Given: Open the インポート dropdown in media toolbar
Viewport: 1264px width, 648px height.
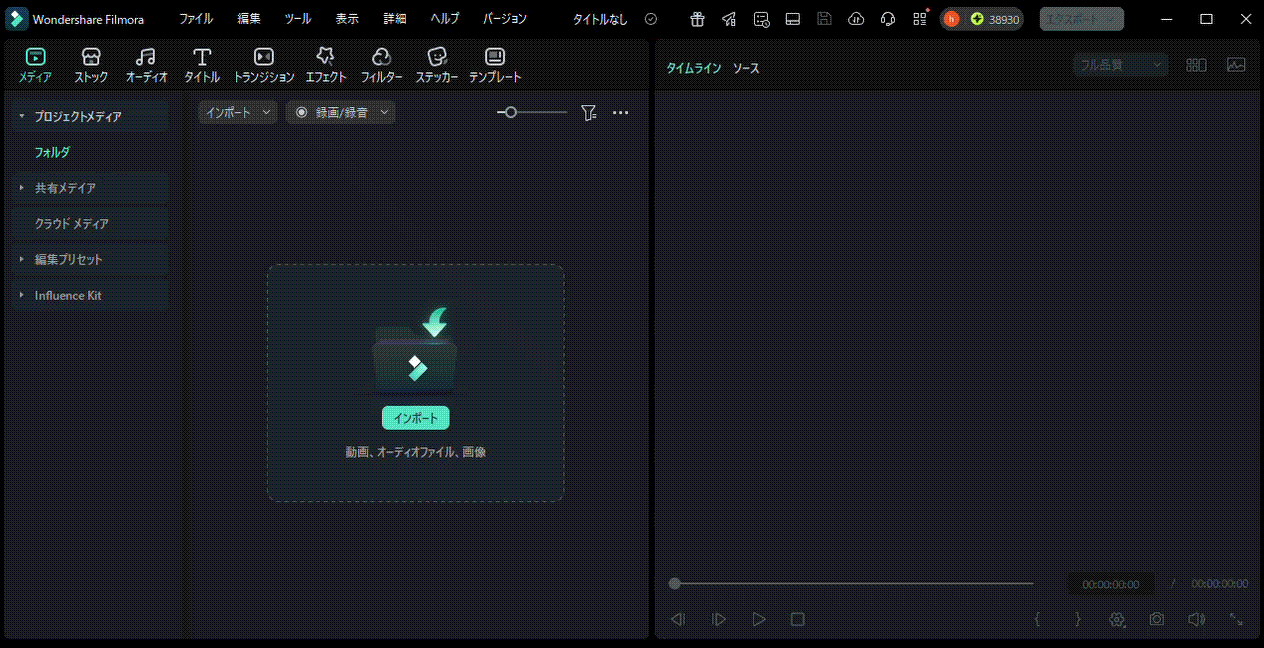Looking at the screenshot, I should coord(237,113).
